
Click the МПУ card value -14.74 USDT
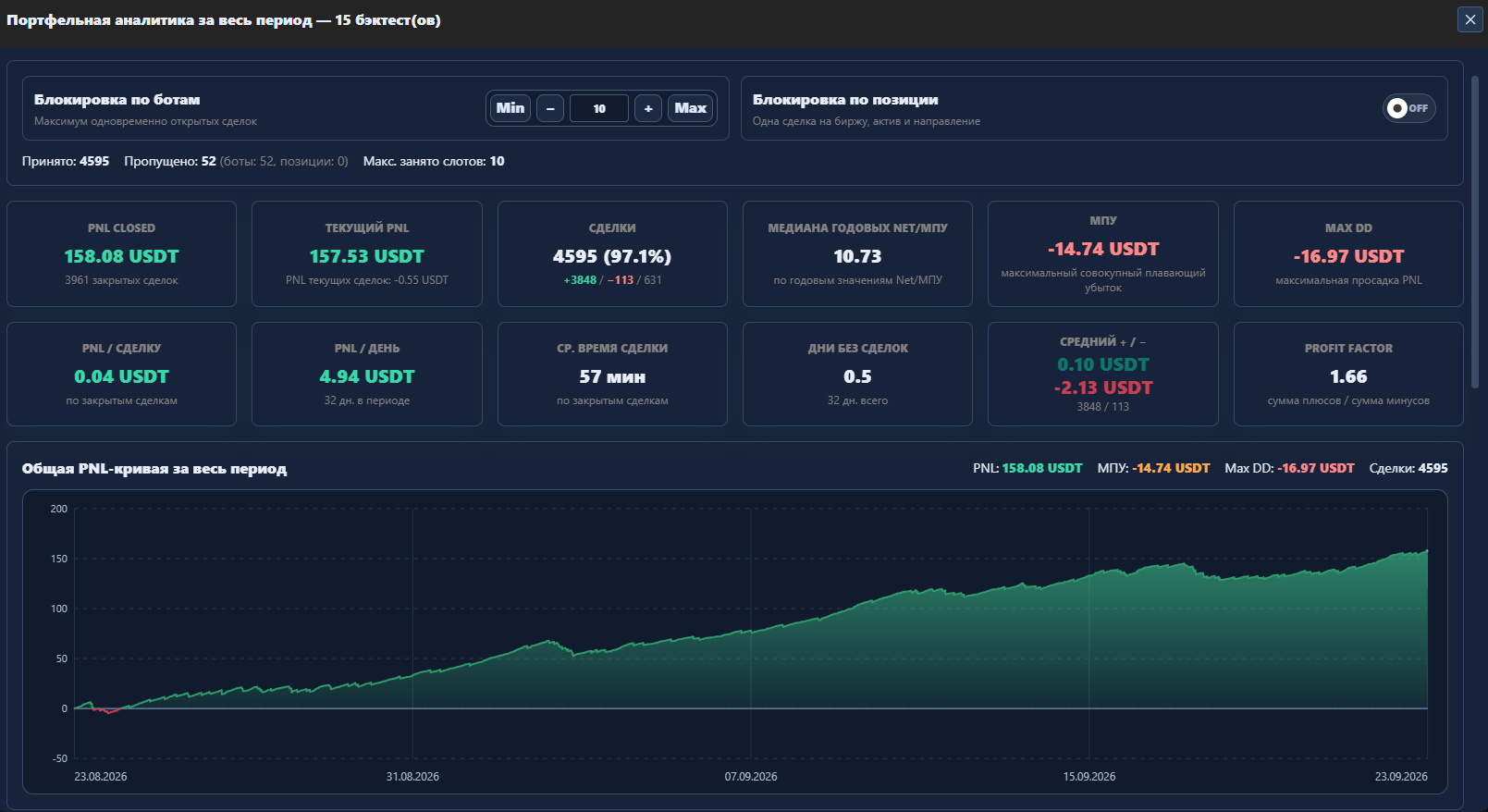point(1103,249)
